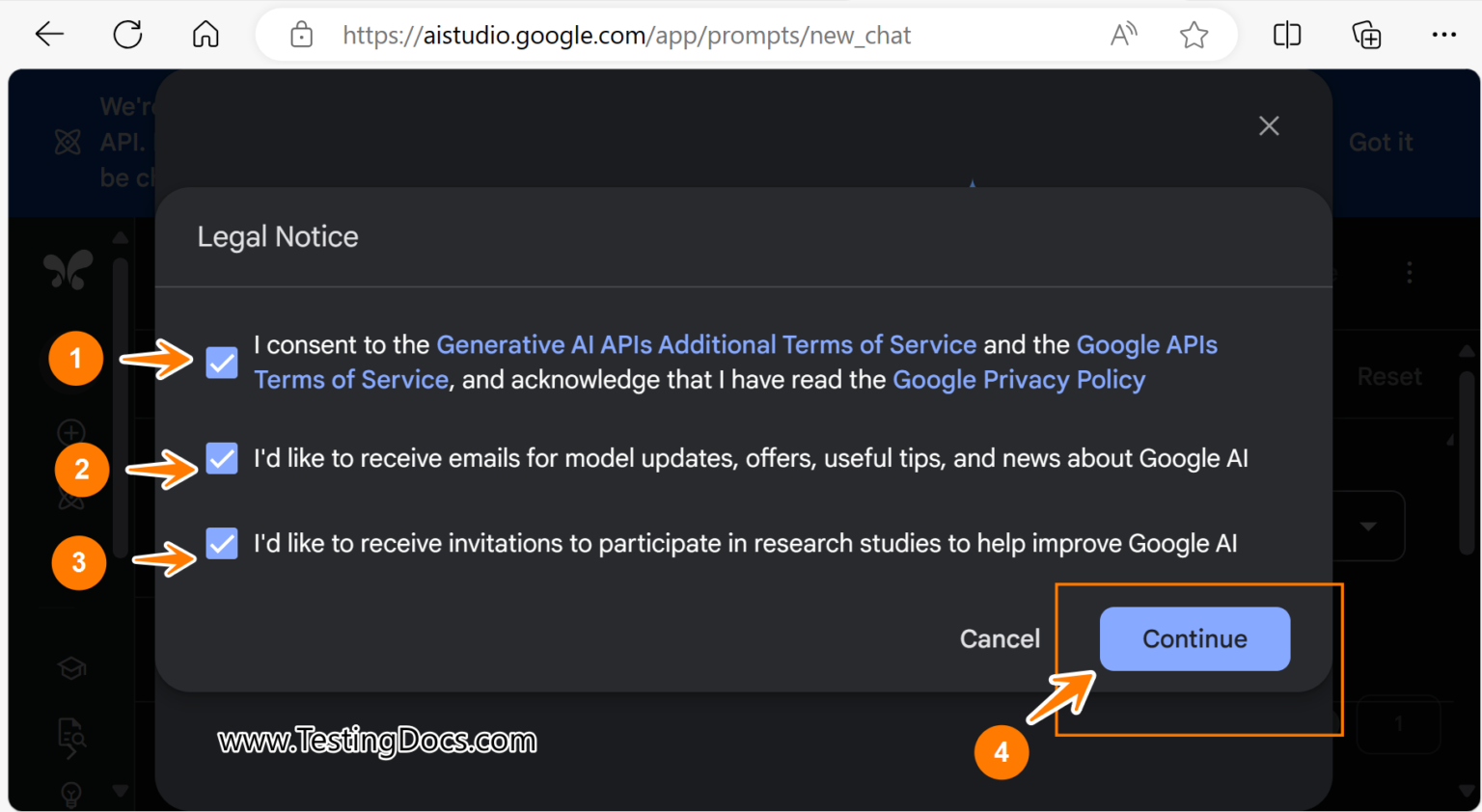Uncheck research study invitations checkbox

click(221, 543)
